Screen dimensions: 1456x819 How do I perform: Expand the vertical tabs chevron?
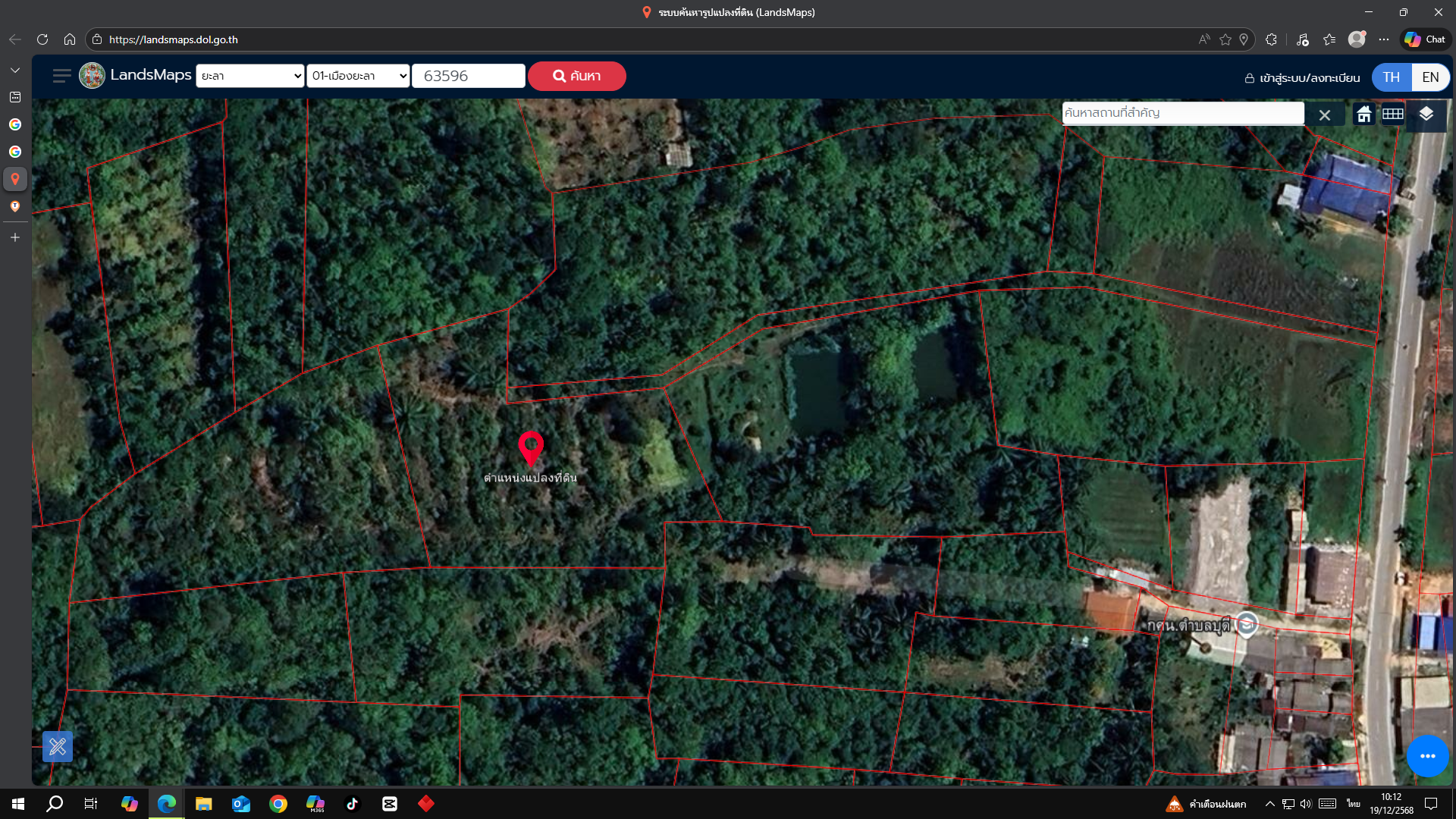pos(15,70)
